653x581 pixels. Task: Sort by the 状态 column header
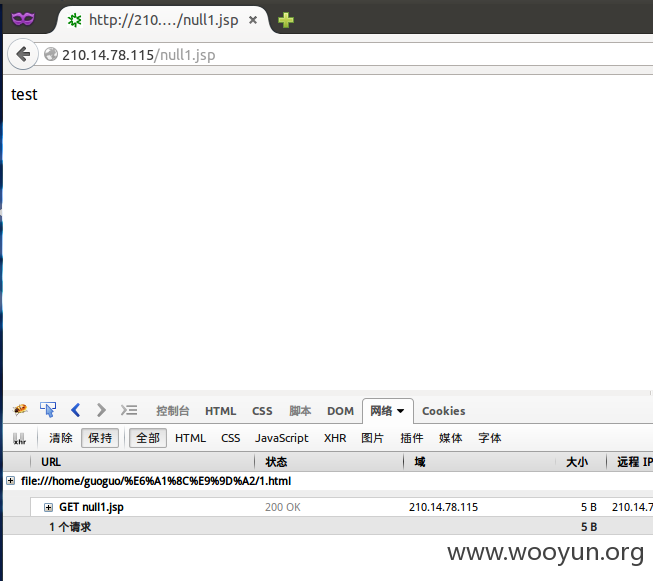(329, 462)
